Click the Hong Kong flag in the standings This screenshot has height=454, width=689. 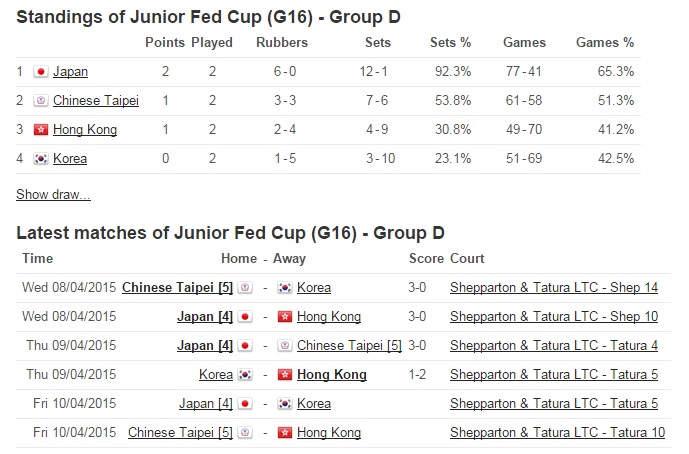[40, 129]
